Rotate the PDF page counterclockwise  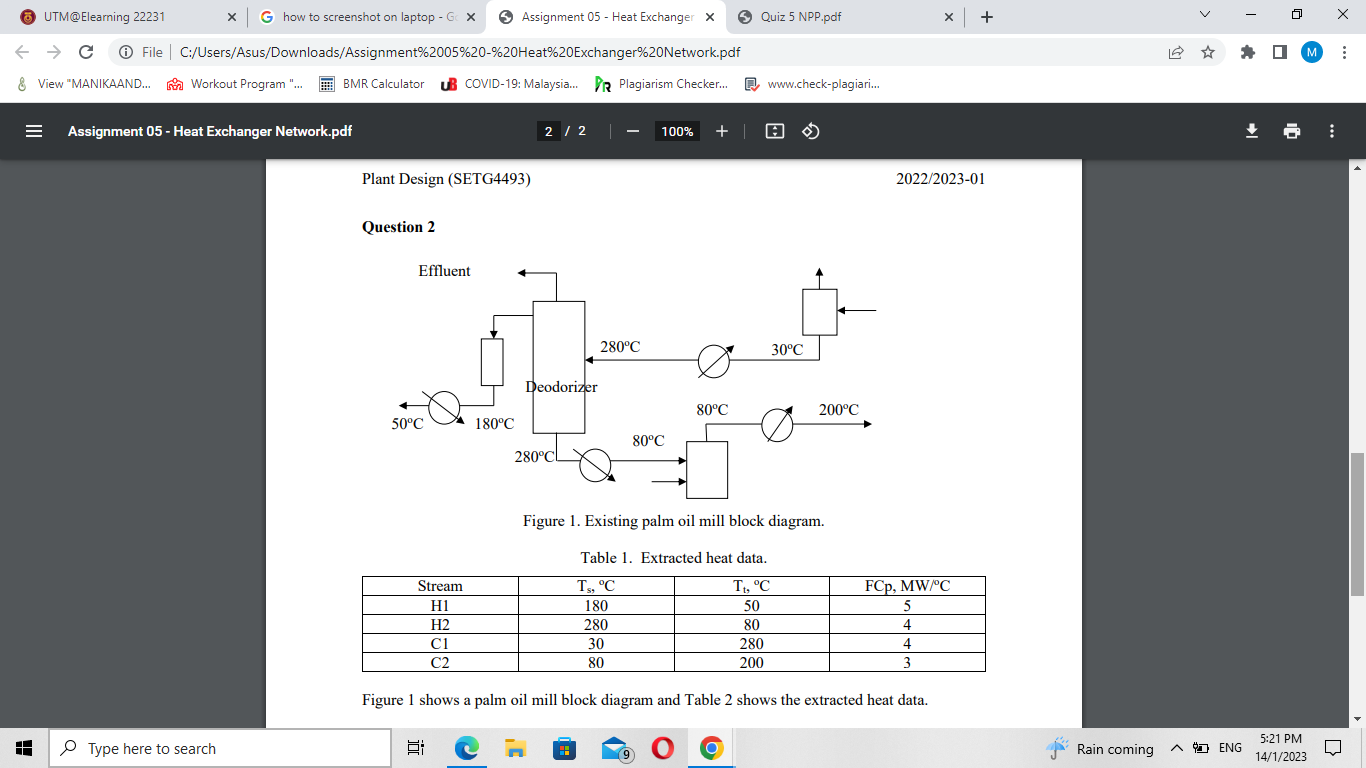click(810, 131)
